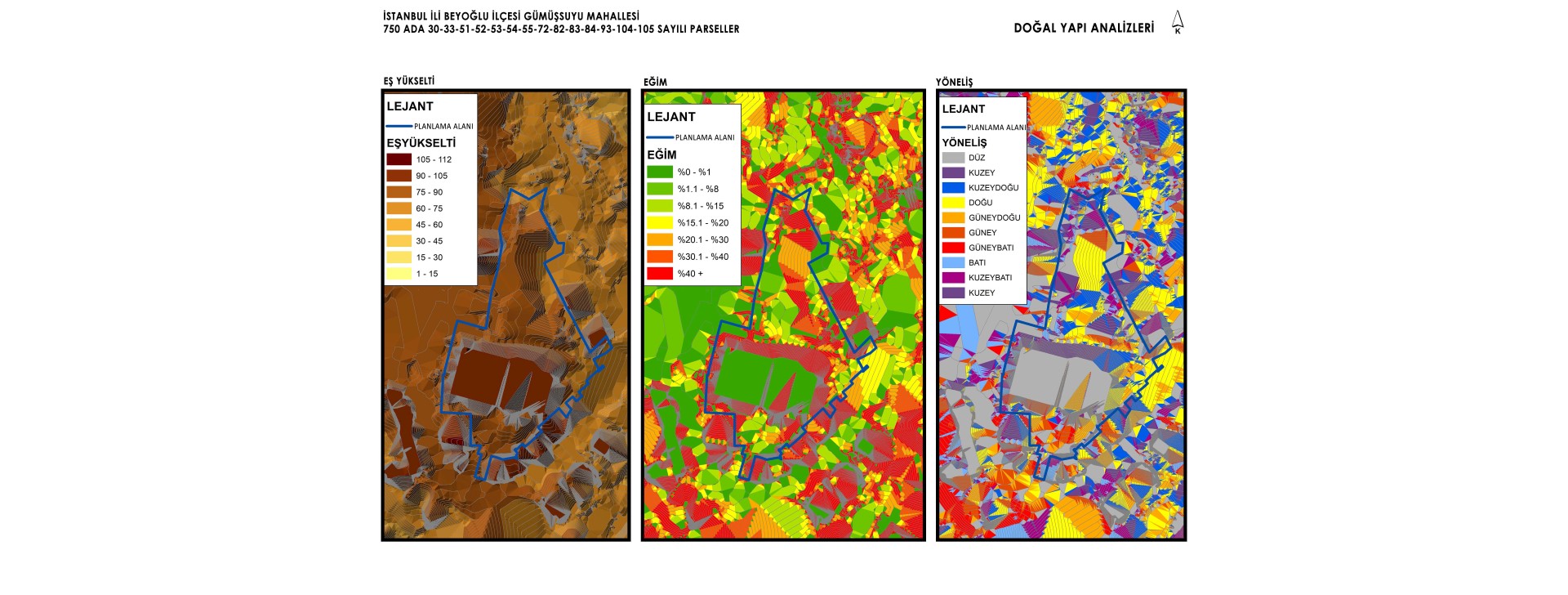The image size is (1568, 595).
Task: Select the DÜZ gray aspect swatch
Action: 953,158
